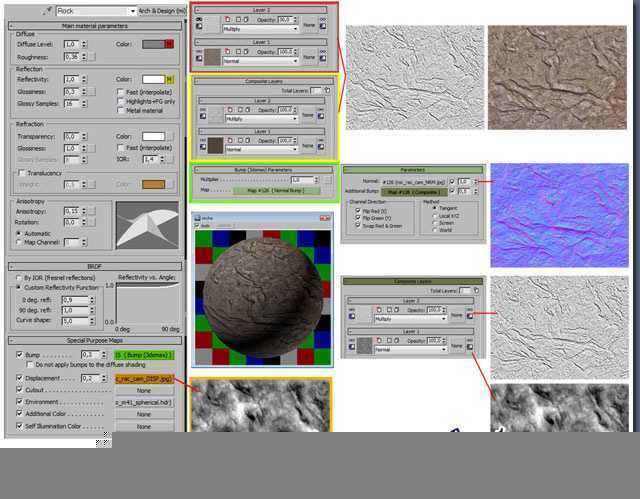Click the Arch & Design material type button
The height and width of the screenshot is (499, 640).
coord(162,11)
